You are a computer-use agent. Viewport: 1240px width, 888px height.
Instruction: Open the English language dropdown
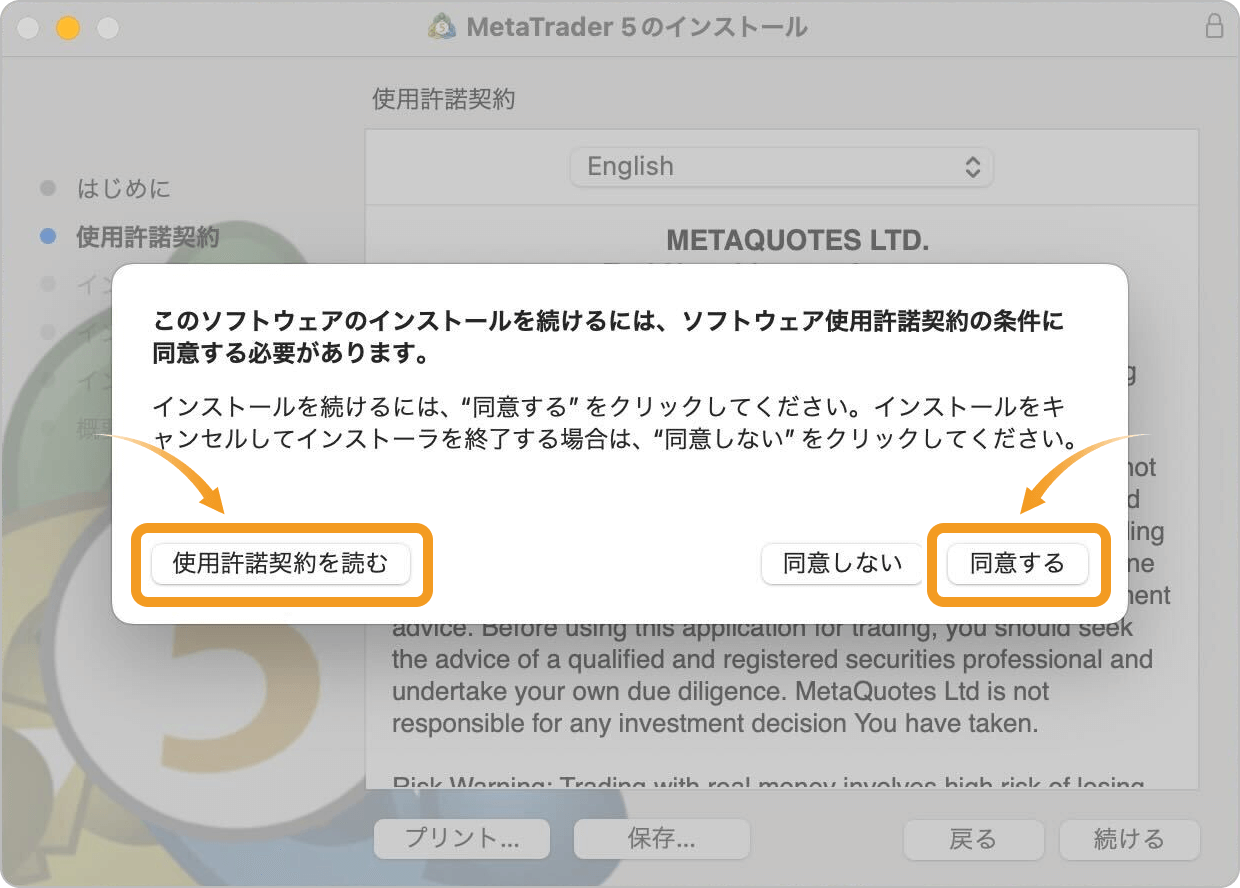781,167
